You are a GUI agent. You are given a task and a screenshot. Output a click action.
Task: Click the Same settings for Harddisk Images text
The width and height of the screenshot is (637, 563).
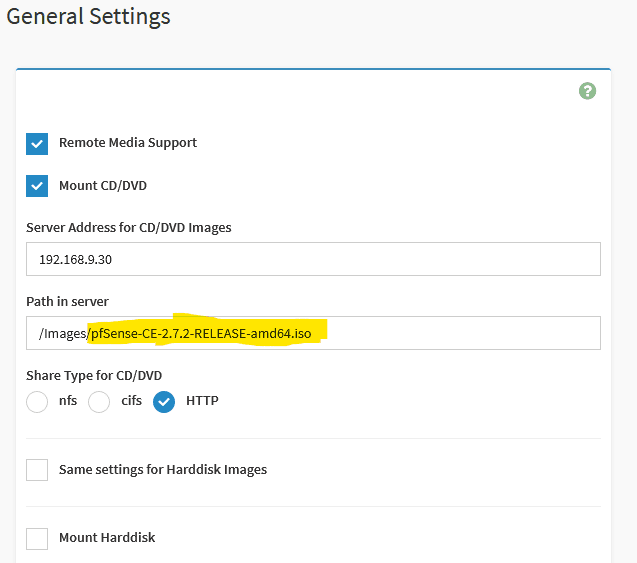[163, 469]
